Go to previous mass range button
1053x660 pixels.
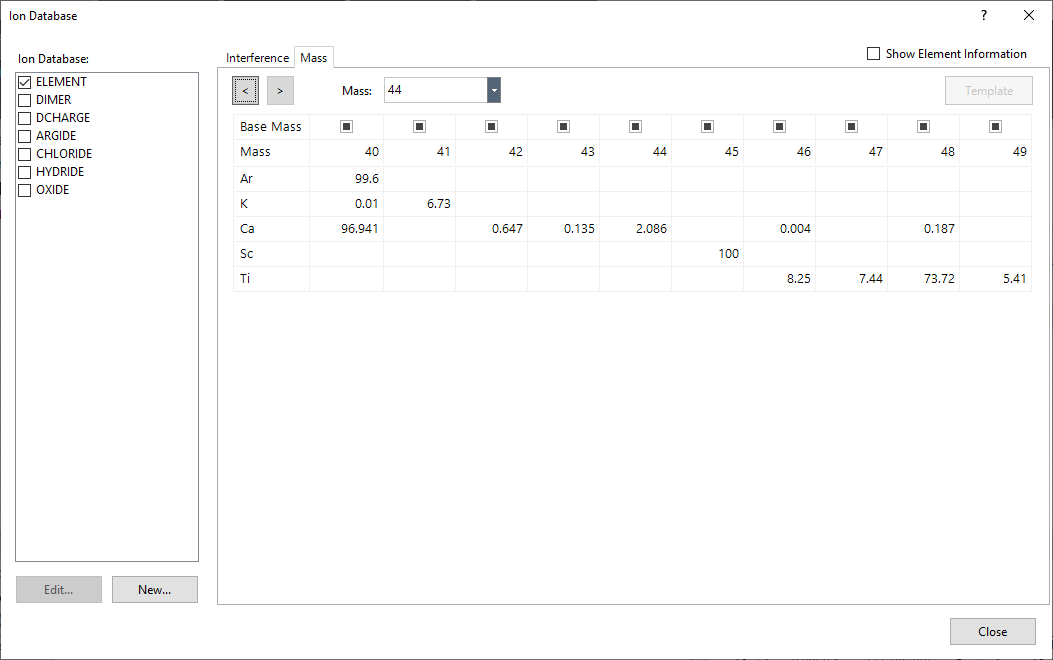pos(245,91)
